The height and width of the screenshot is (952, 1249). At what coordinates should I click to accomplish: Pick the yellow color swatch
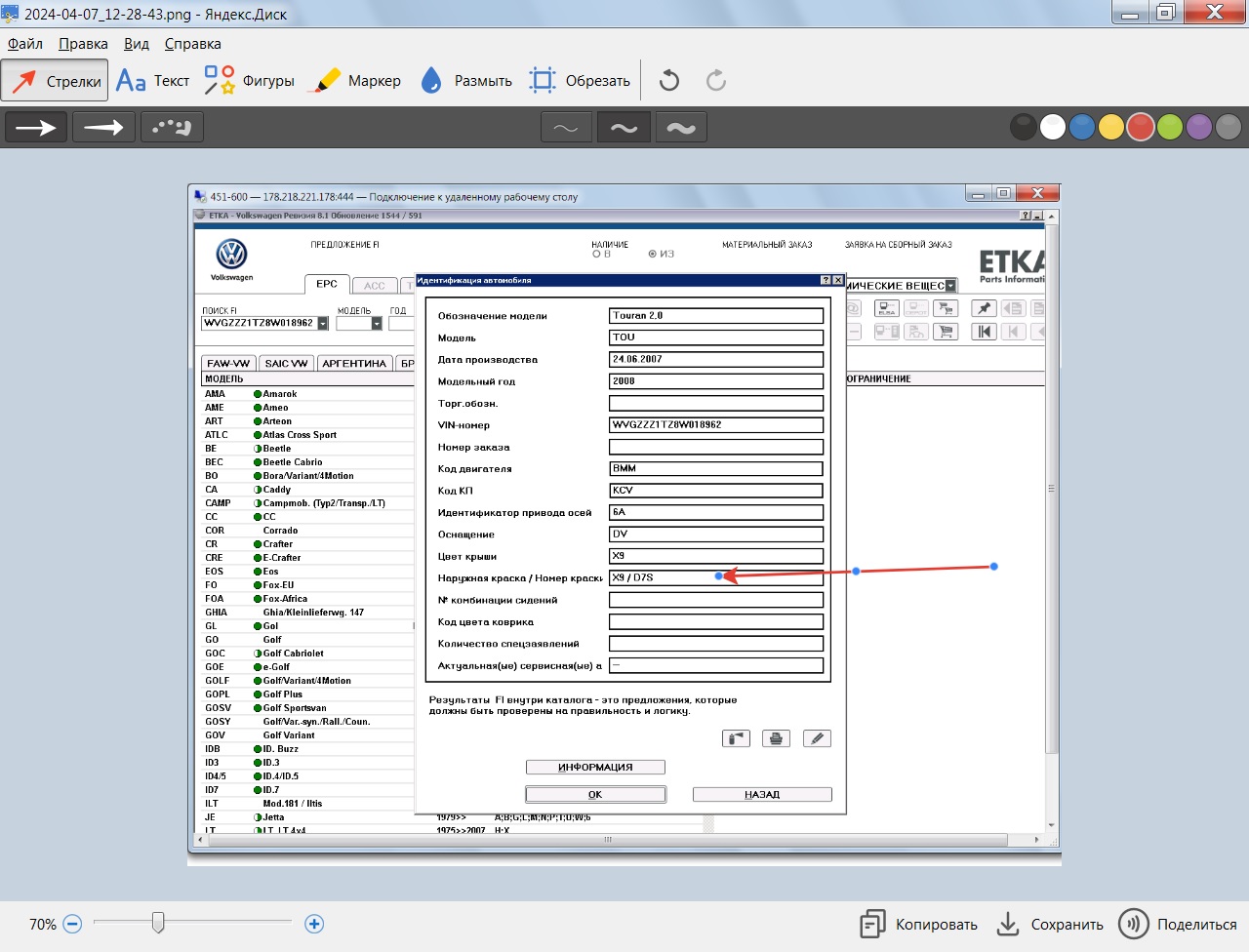(x=1110, y=127)
